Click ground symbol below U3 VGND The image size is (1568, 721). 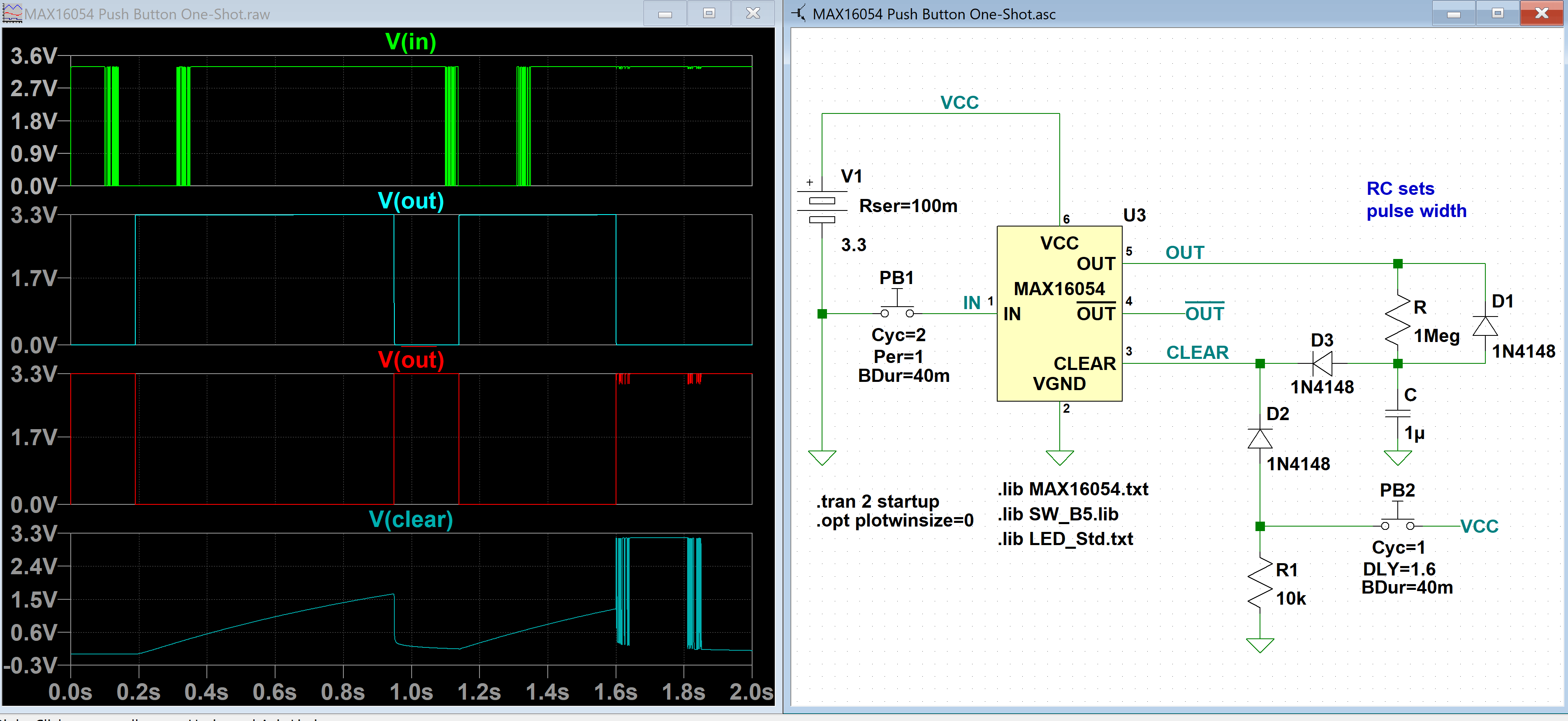coord(1059,458)
